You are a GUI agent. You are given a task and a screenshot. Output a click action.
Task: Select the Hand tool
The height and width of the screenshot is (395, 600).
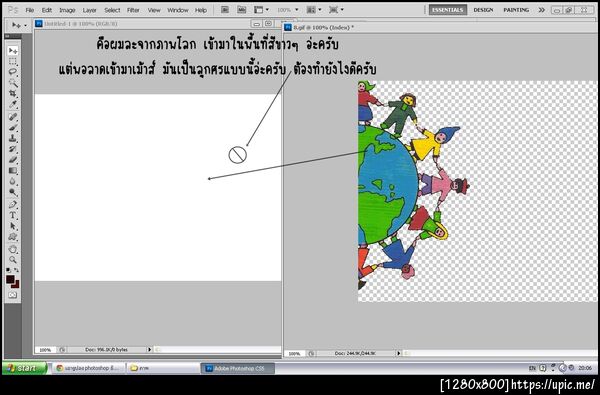(x=13, y=249)
